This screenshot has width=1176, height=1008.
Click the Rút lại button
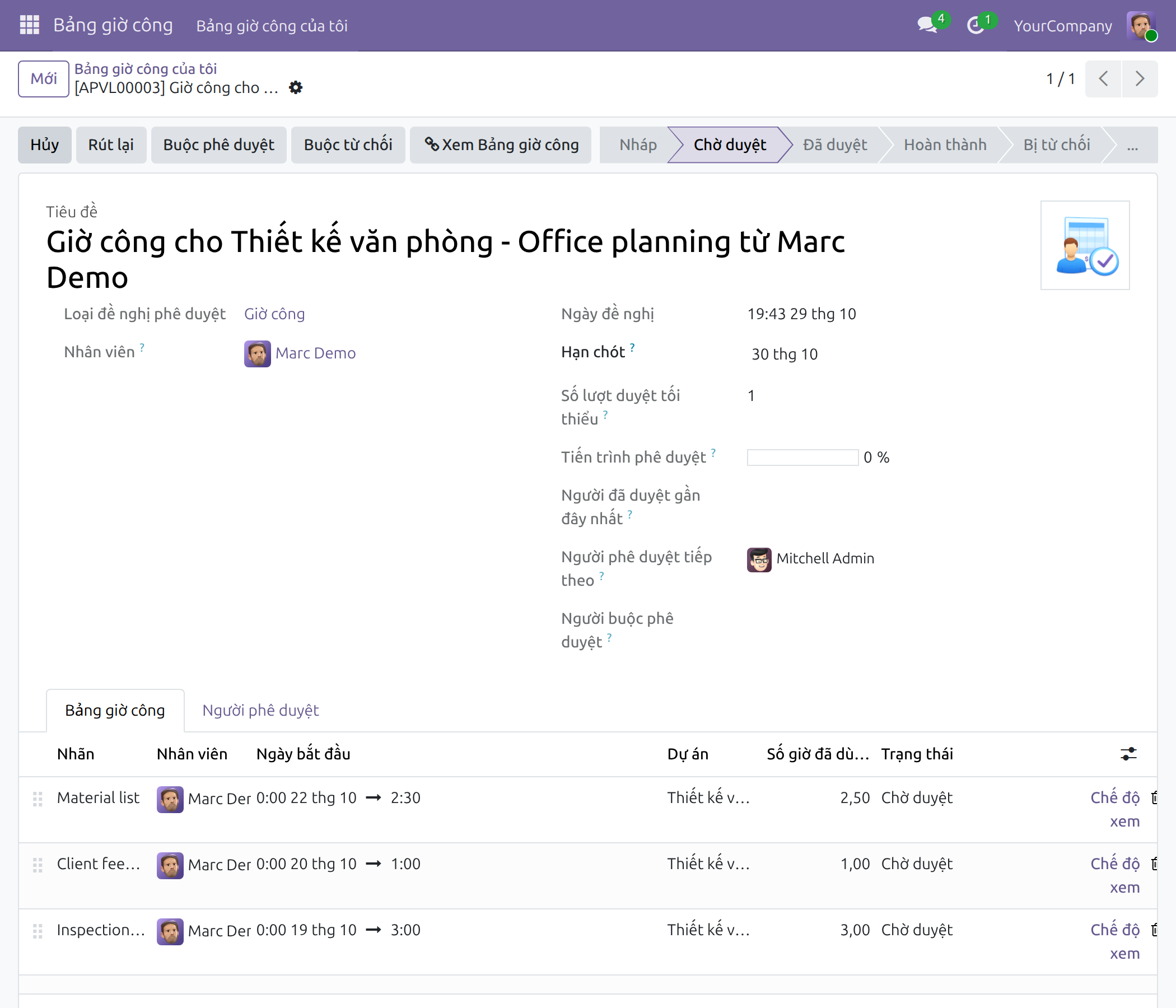111,144
